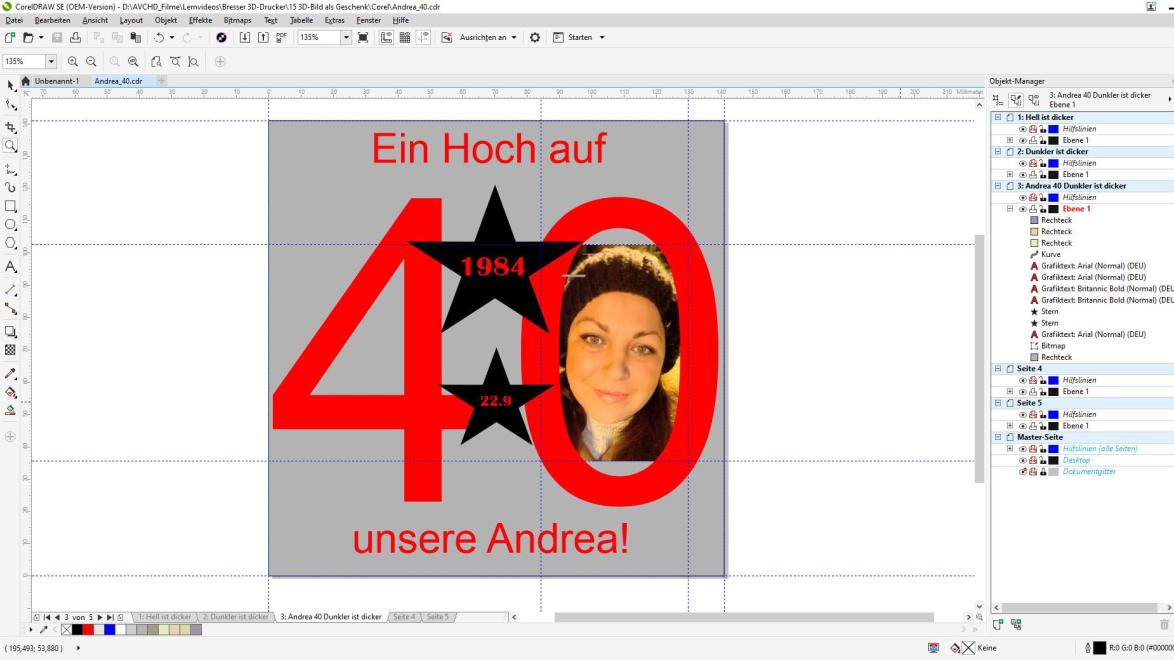
Task: Click the zoom out magnifier icon
Action: click(x=91, y=61)
